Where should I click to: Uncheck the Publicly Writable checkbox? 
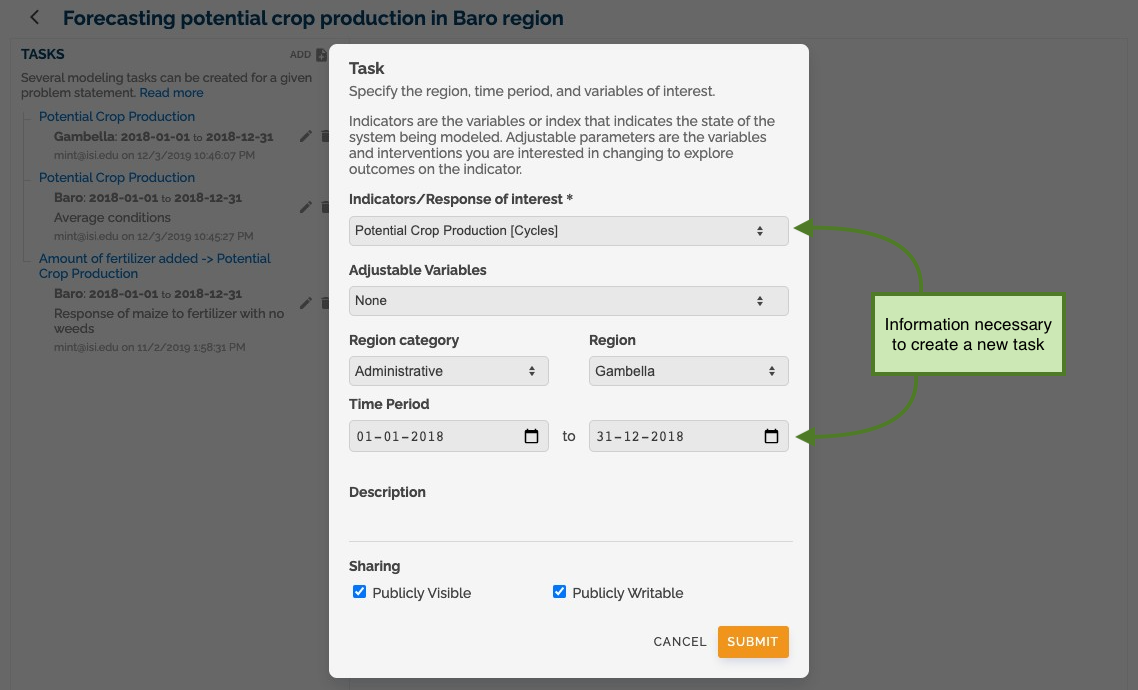click(559, 591)
